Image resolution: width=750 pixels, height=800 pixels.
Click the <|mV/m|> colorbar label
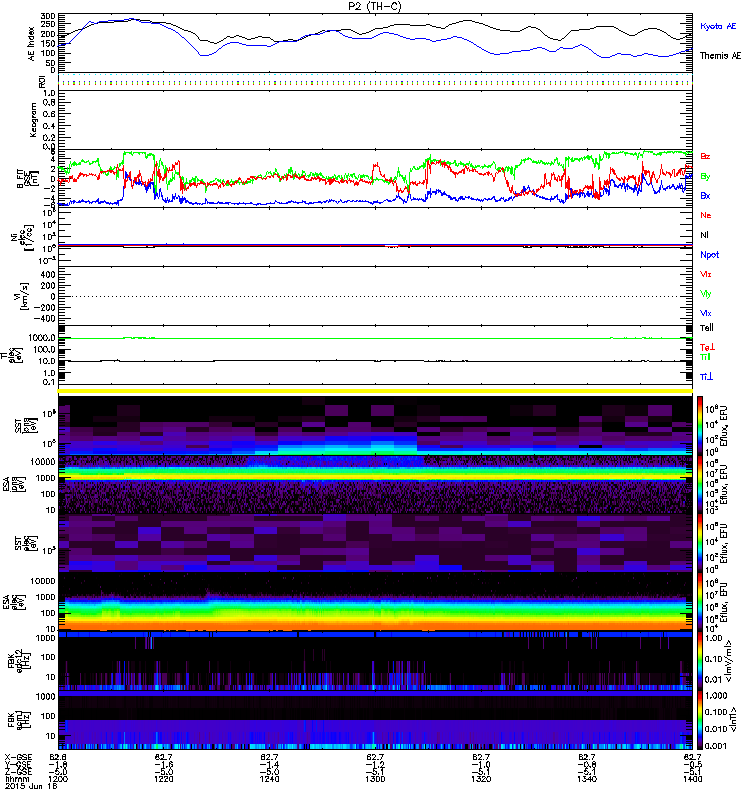click(728, 661)
